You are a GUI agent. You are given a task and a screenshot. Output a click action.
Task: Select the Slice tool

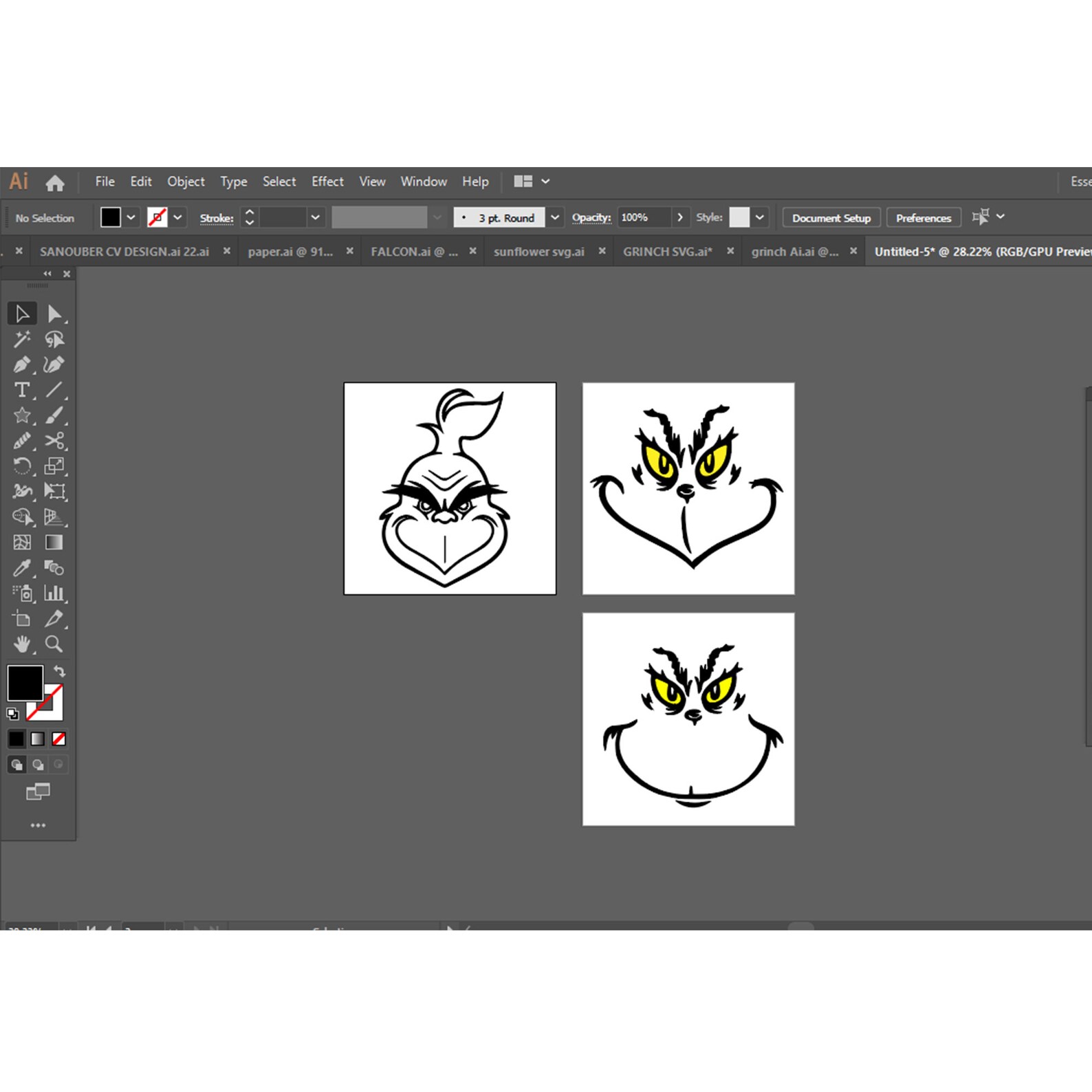[x=54, y=619]
